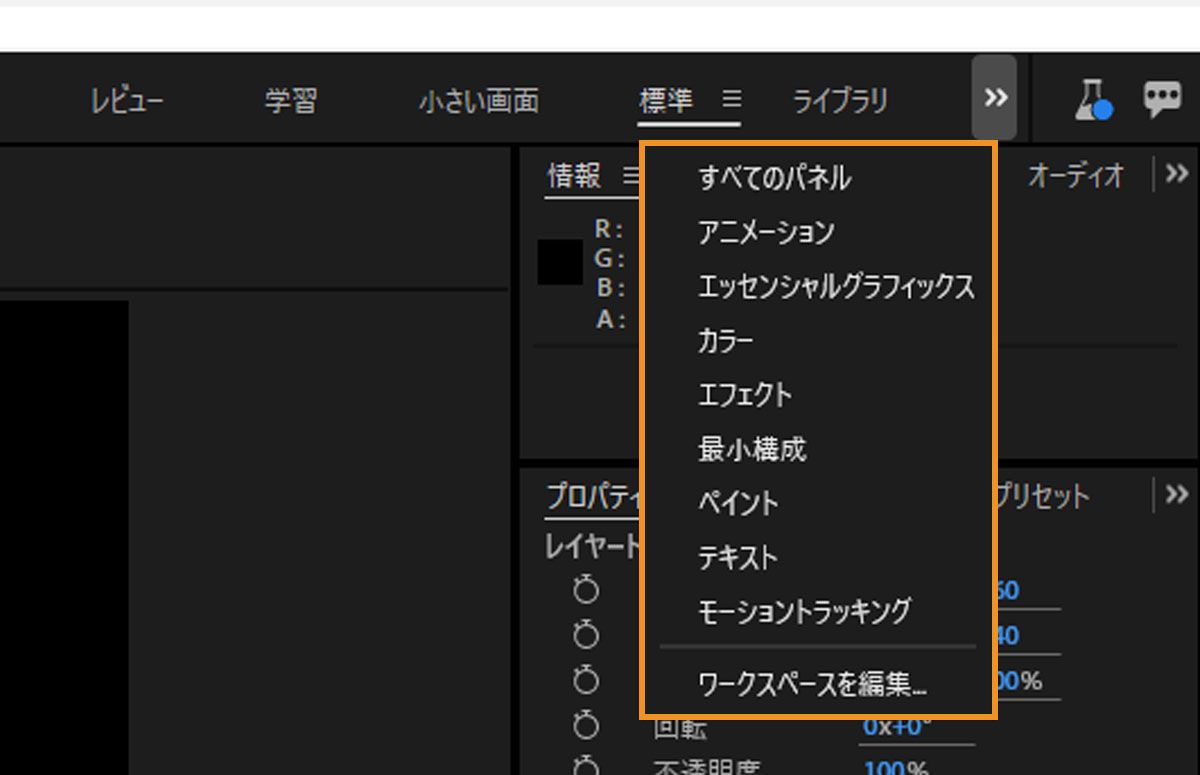The width and height of the screenshot is (1200, 775).
Task: Toggle the stopwatch beside 不透明度
Action: (586, 768)
